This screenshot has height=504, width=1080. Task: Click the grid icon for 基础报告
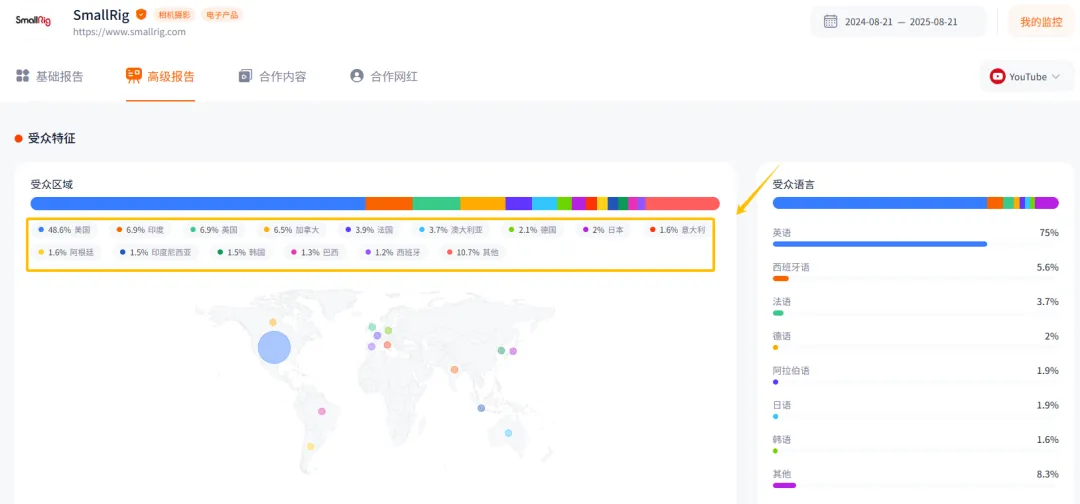[22, 76]
